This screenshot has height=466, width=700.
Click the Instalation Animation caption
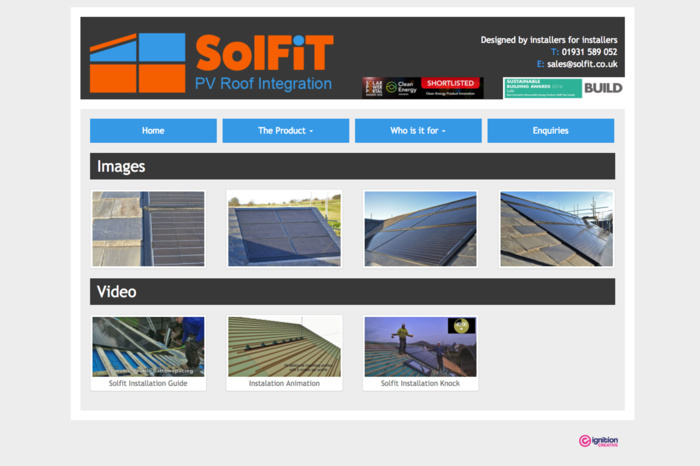tap(284, 383)
